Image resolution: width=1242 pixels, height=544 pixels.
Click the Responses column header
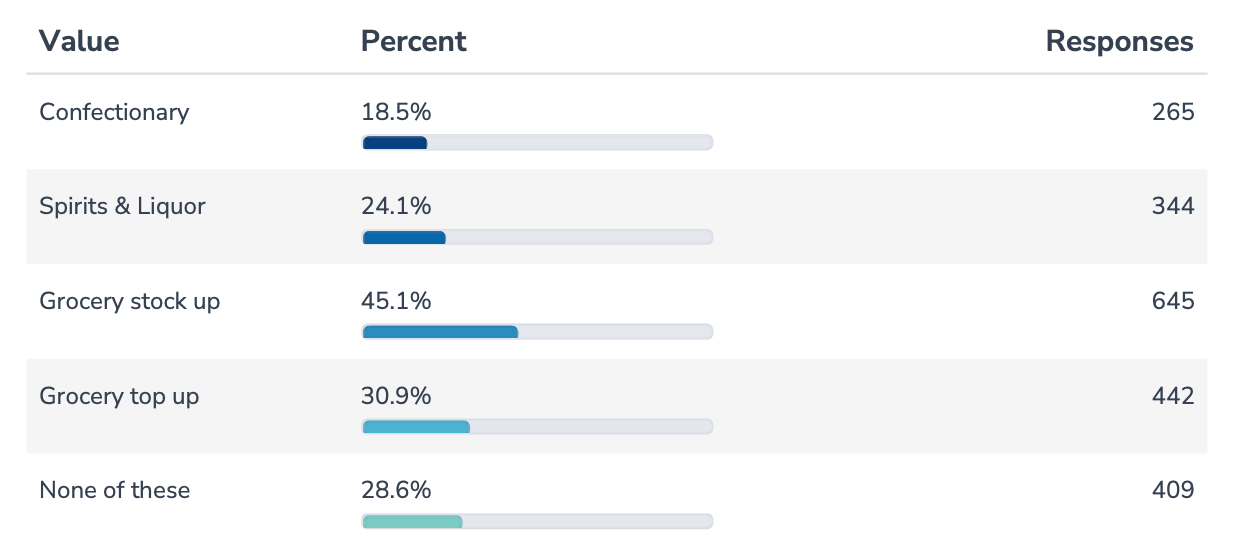click(1119, 41)
